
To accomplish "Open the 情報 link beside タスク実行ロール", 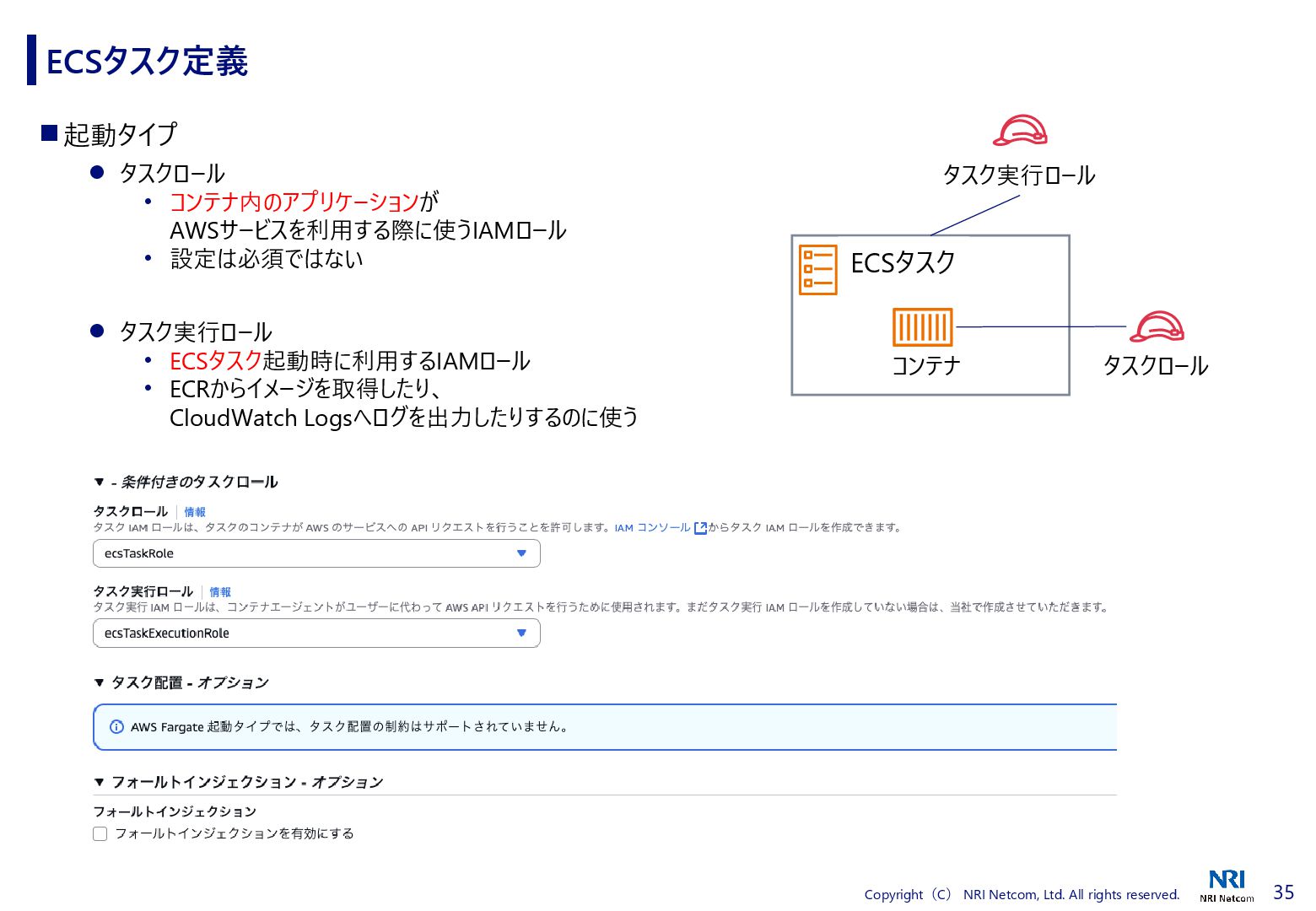I will coord(220,592).
